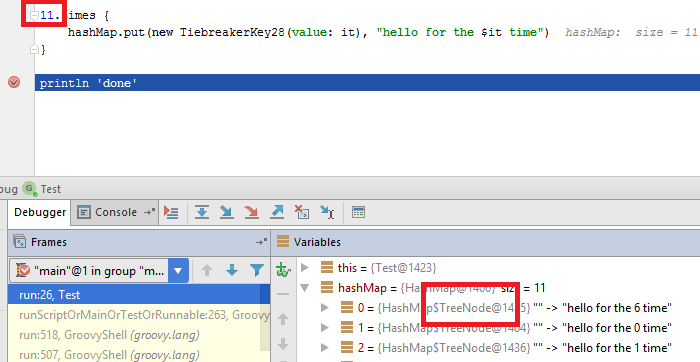Open the "main"@1 thread dropdown

pos(178,270)
